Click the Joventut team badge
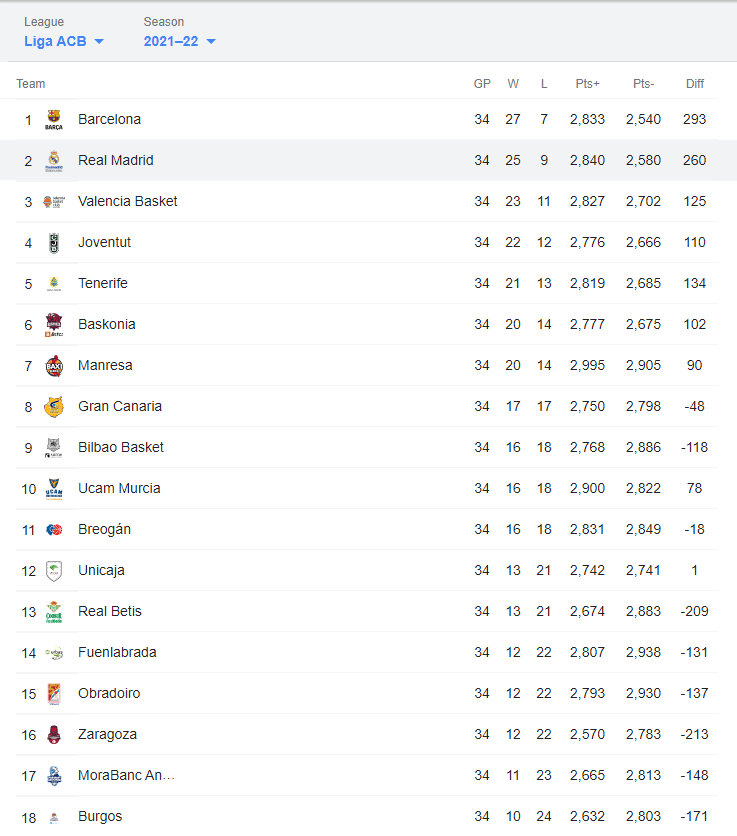Viewport: 737px width, 836px height. click(x=54, y=243)
